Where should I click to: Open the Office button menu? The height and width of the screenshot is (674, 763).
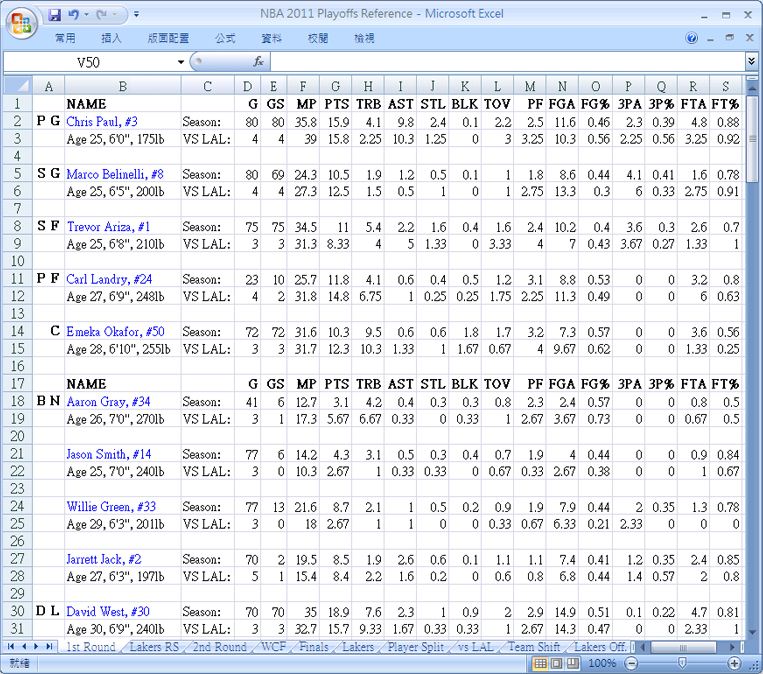click(21, 22)
